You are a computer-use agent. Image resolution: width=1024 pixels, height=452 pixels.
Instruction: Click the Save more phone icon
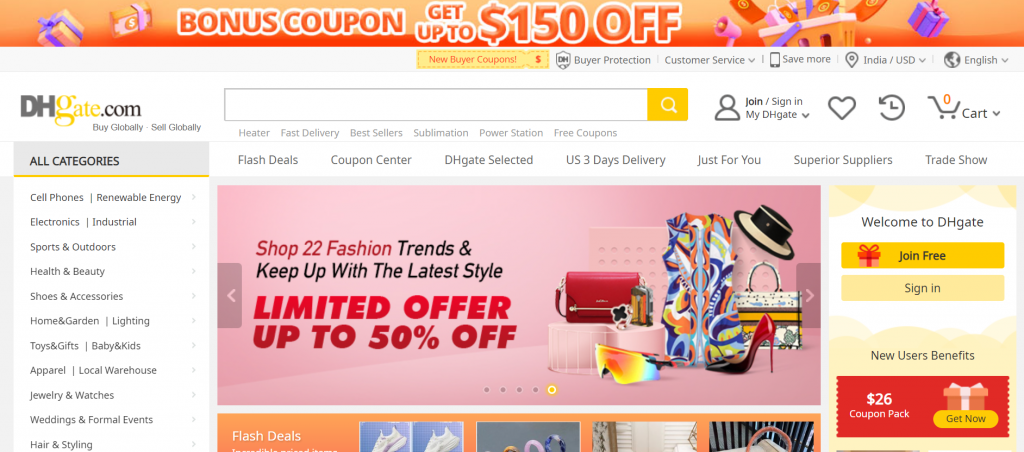[775, 60]
